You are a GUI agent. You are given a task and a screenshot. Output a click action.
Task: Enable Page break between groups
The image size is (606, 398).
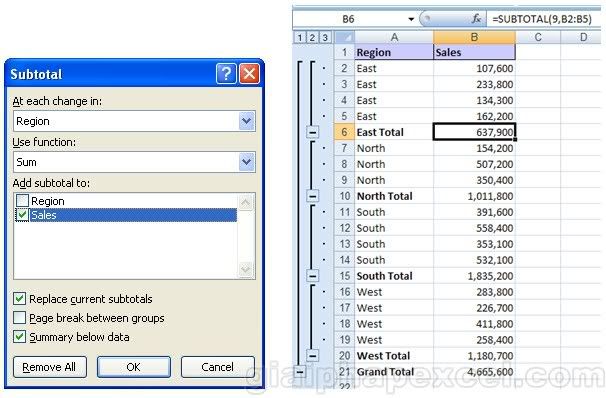click(19, 318)
